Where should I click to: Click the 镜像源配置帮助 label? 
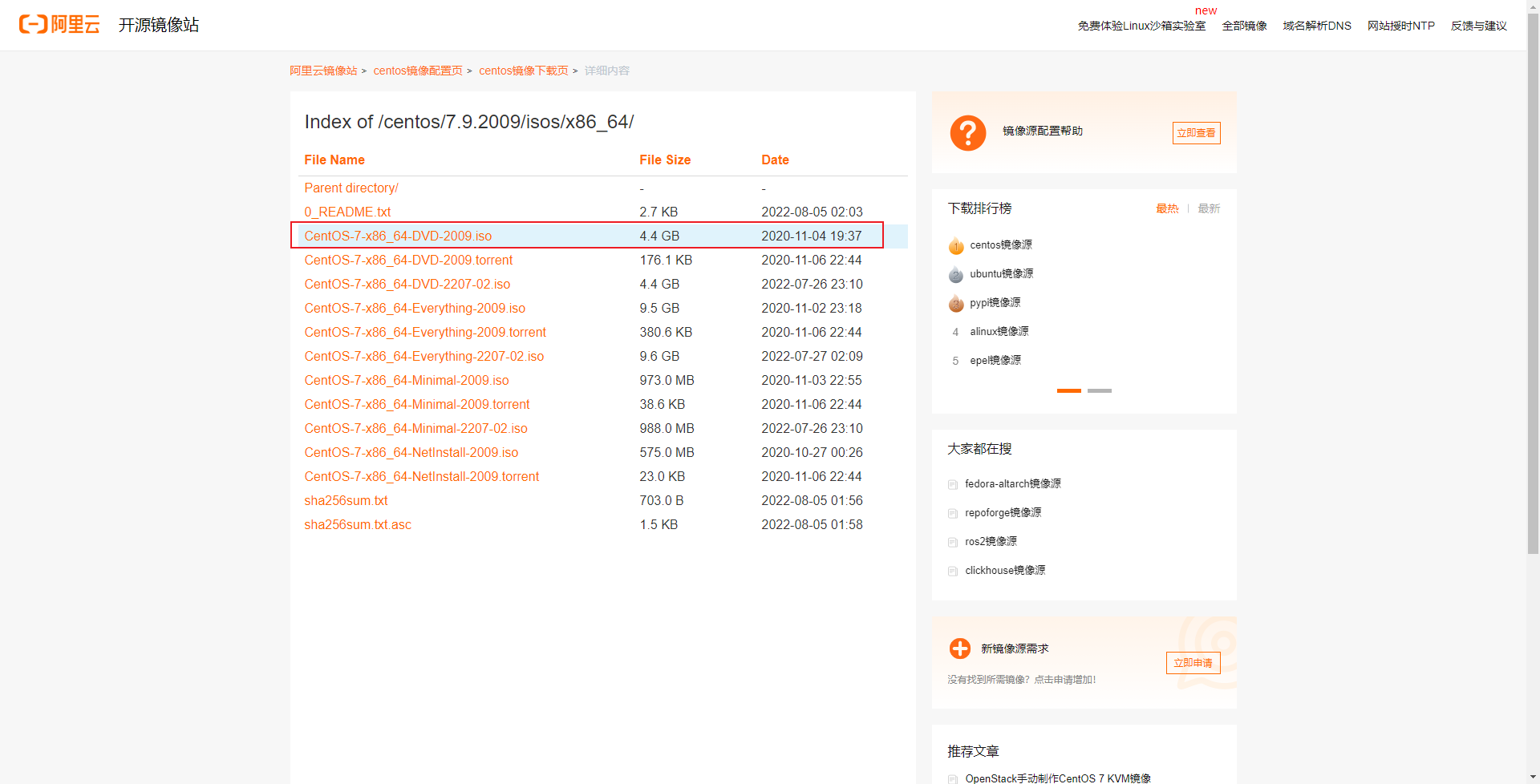[1043, 131]
